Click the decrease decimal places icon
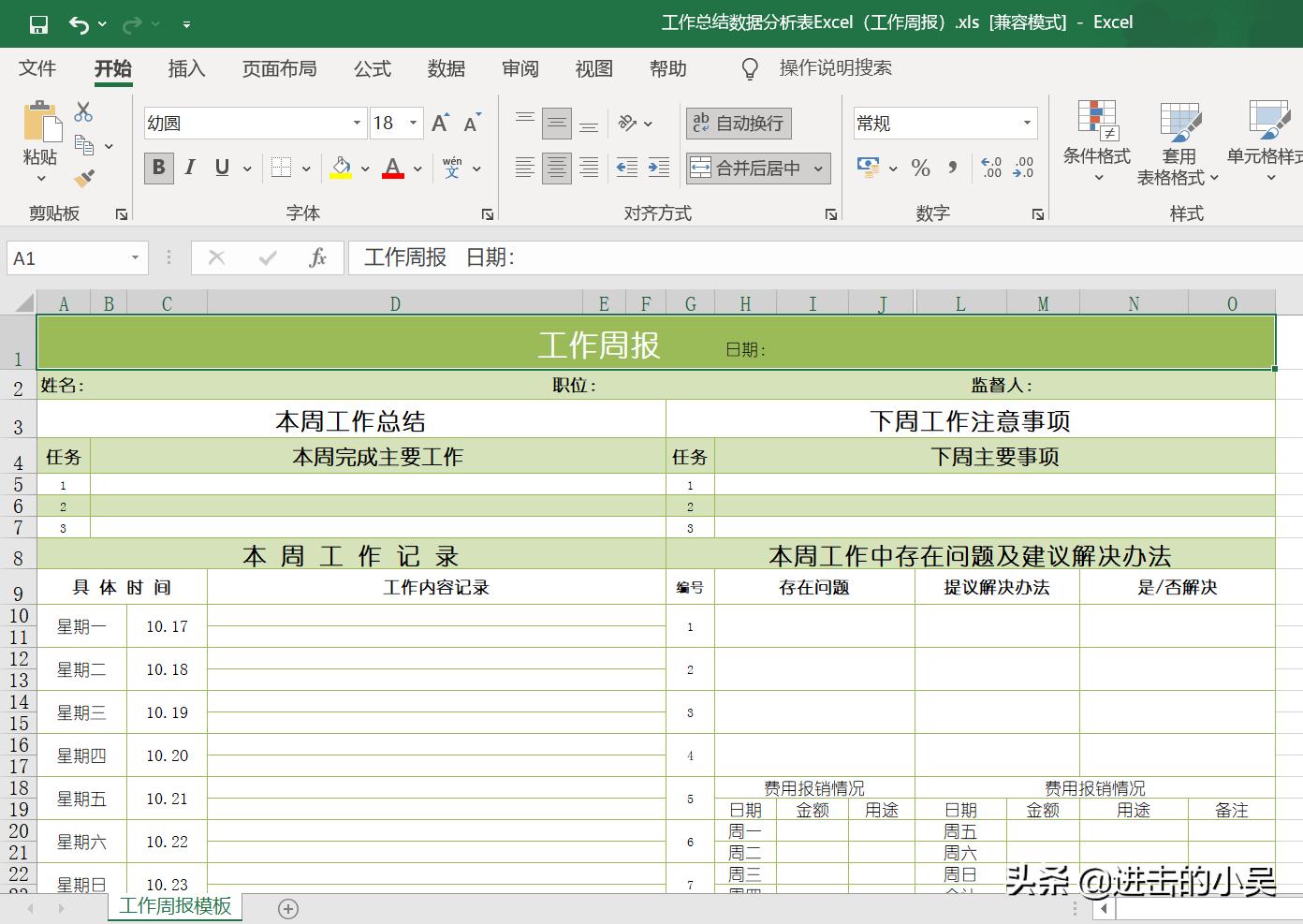This screenshot has height=924, width=1303. pos(1023,168)
